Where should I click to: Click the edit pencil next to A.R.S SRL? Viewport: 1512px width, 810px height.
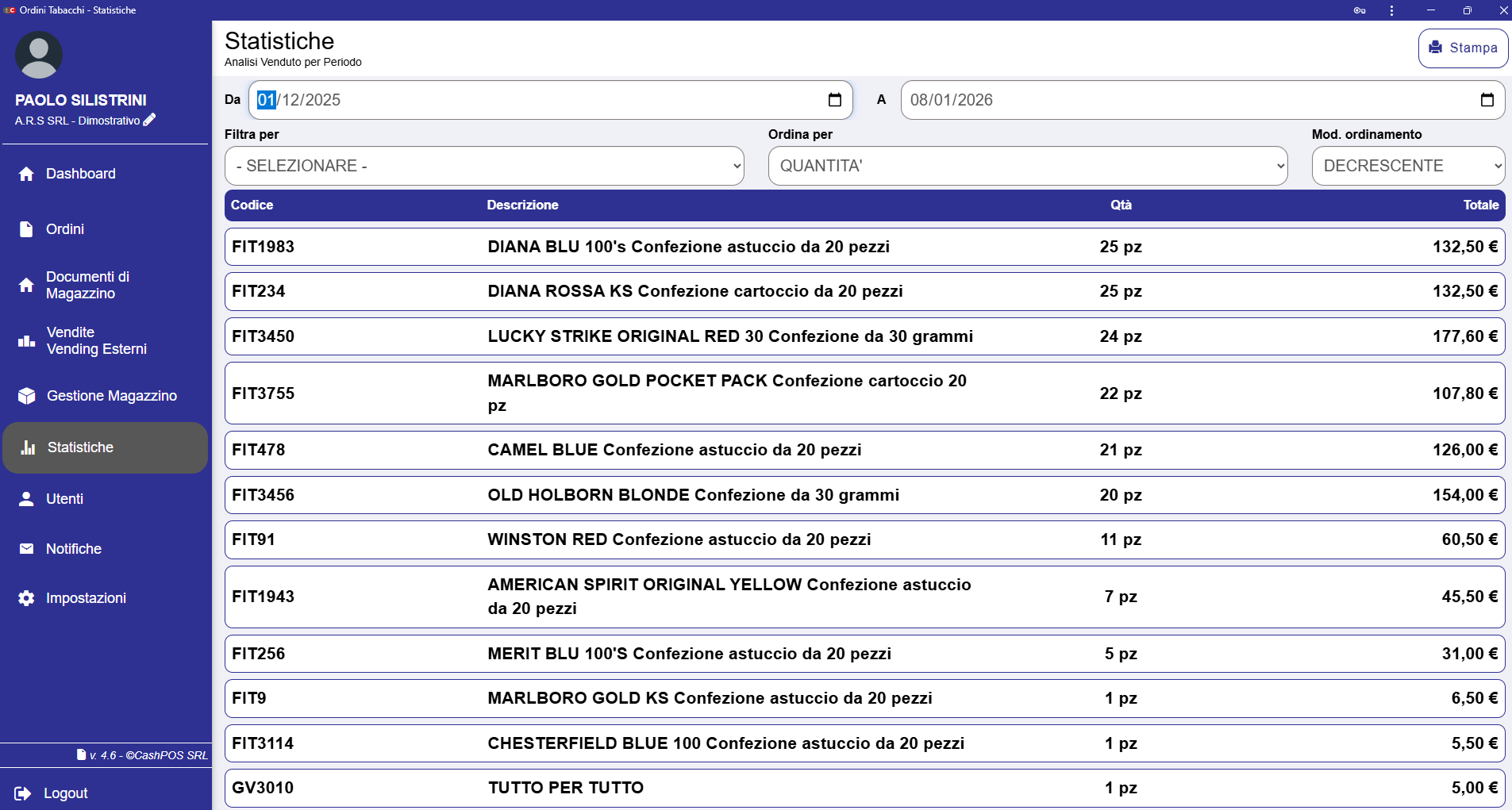click(x=150, y=120)
